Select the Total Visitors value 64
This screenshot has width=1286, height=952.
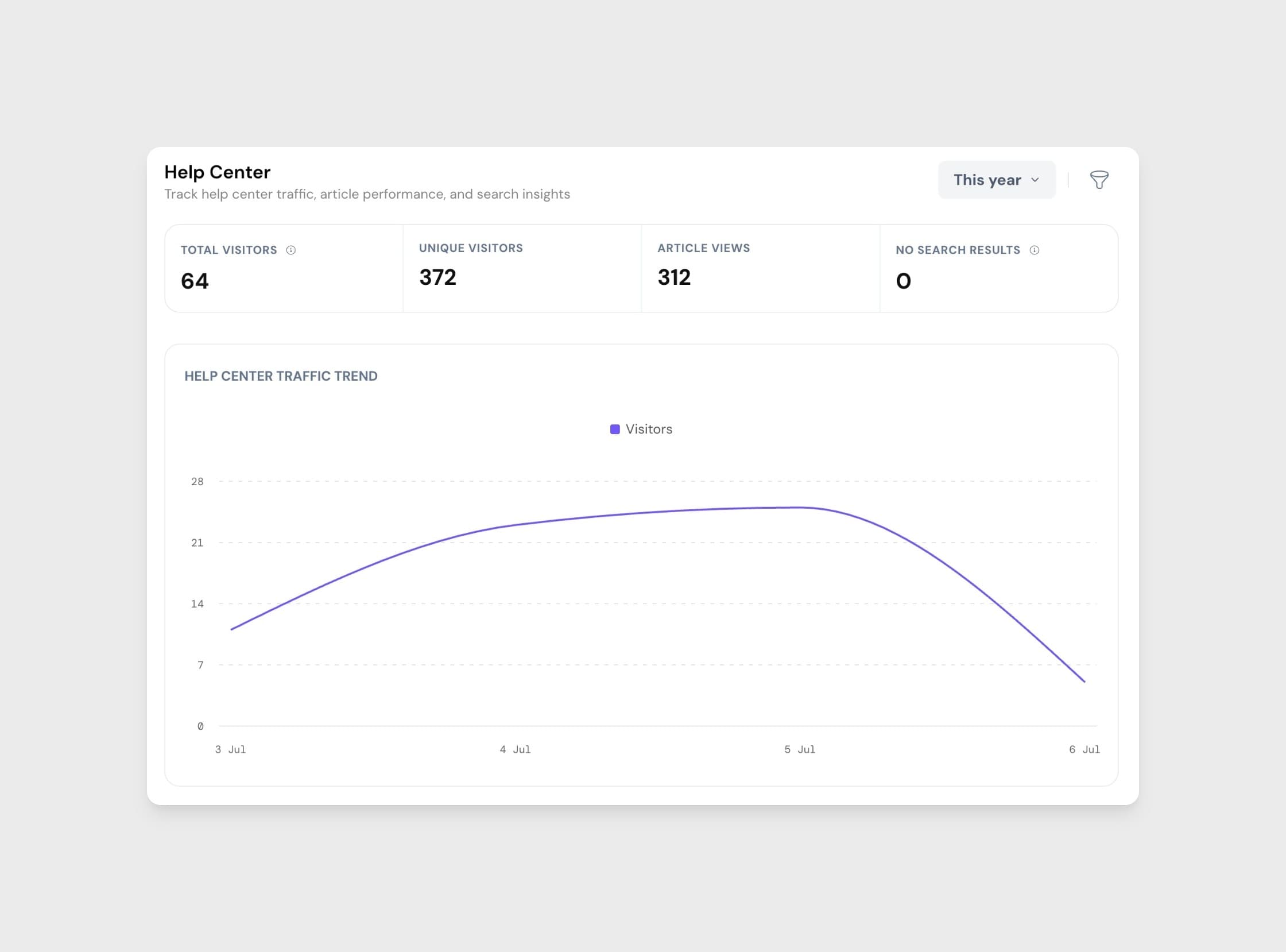pyautogui.click(x=195, y=281)
